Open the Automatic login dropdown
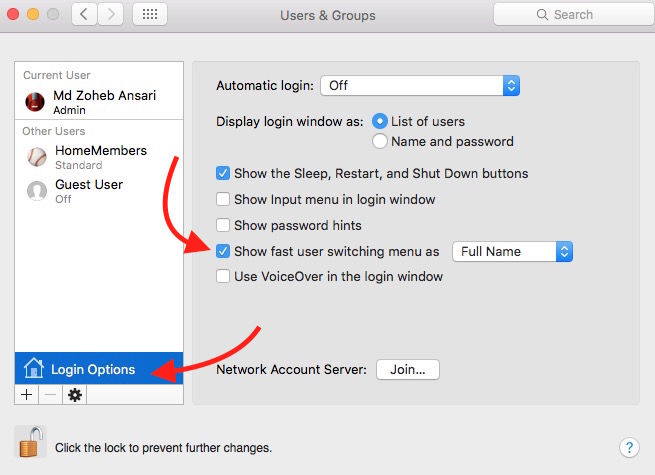The width and height of the screenshot is (655, 475). (x=420, y=86)
